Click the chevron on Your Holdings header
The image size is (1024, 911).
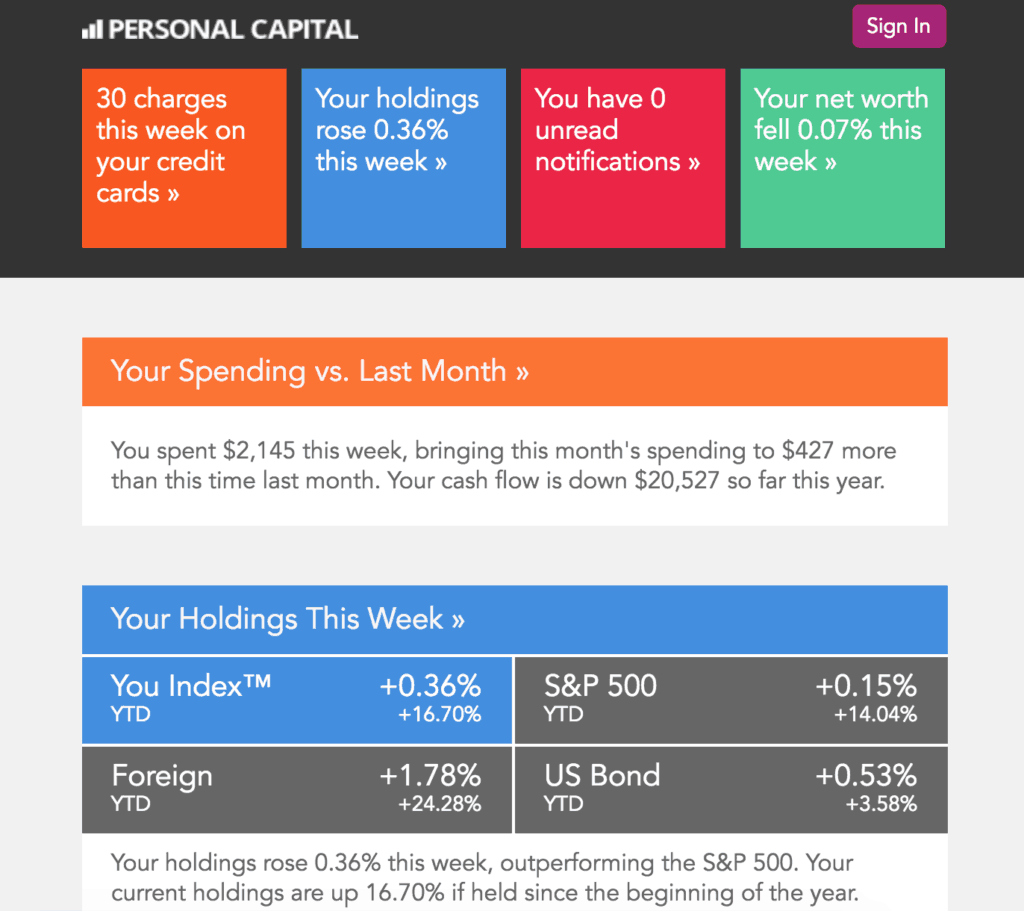(458, 618)
